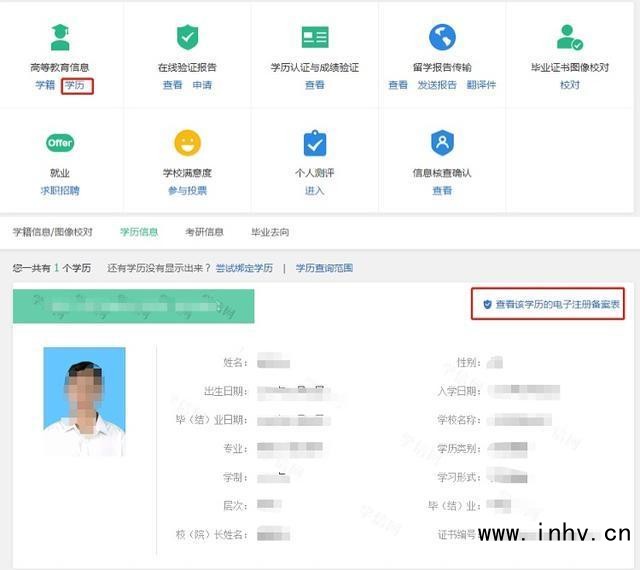640x570 pixels.
Task: Click the blurred ID photo thumbnail
Action: point(84,401)
